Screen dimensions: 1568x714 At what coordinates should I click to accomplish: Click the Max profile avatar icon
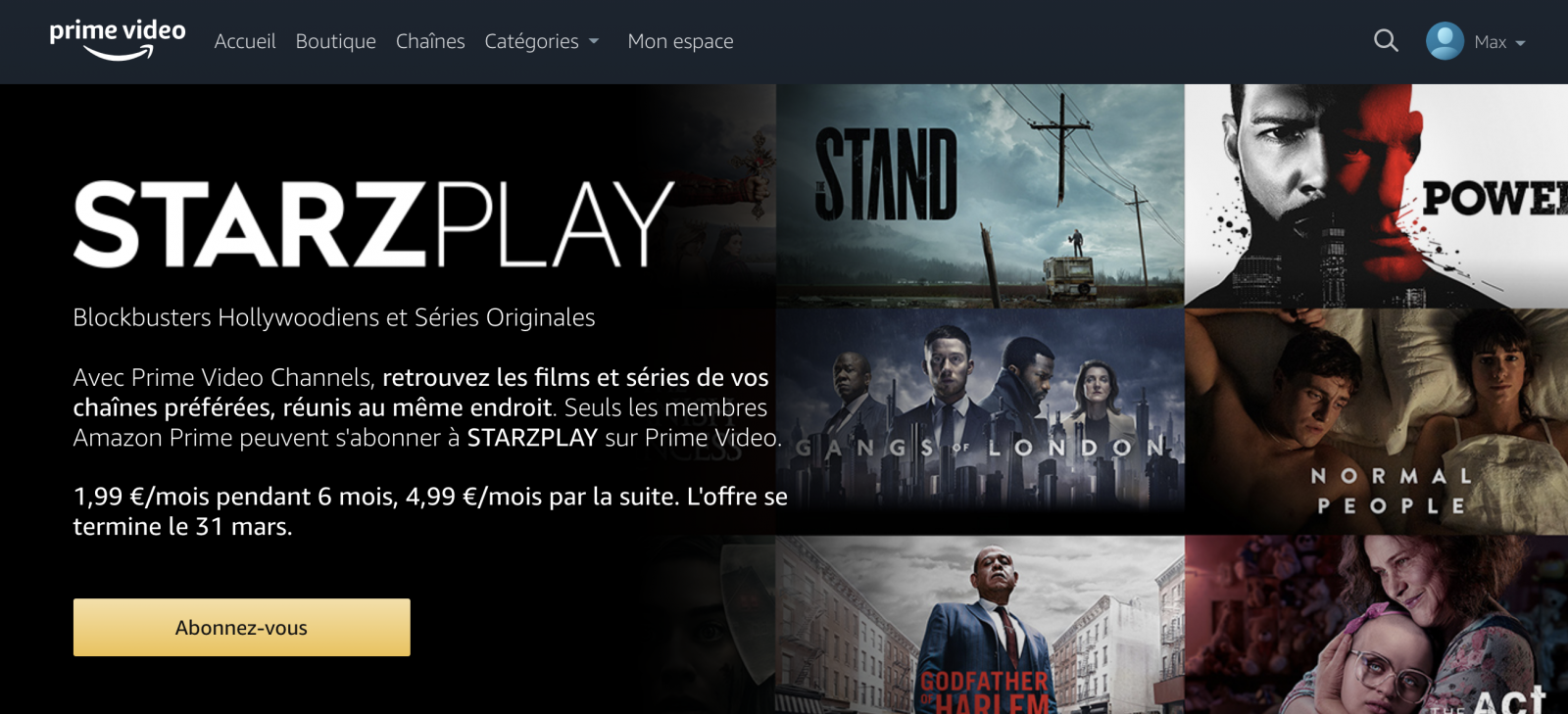[1445, 41]
